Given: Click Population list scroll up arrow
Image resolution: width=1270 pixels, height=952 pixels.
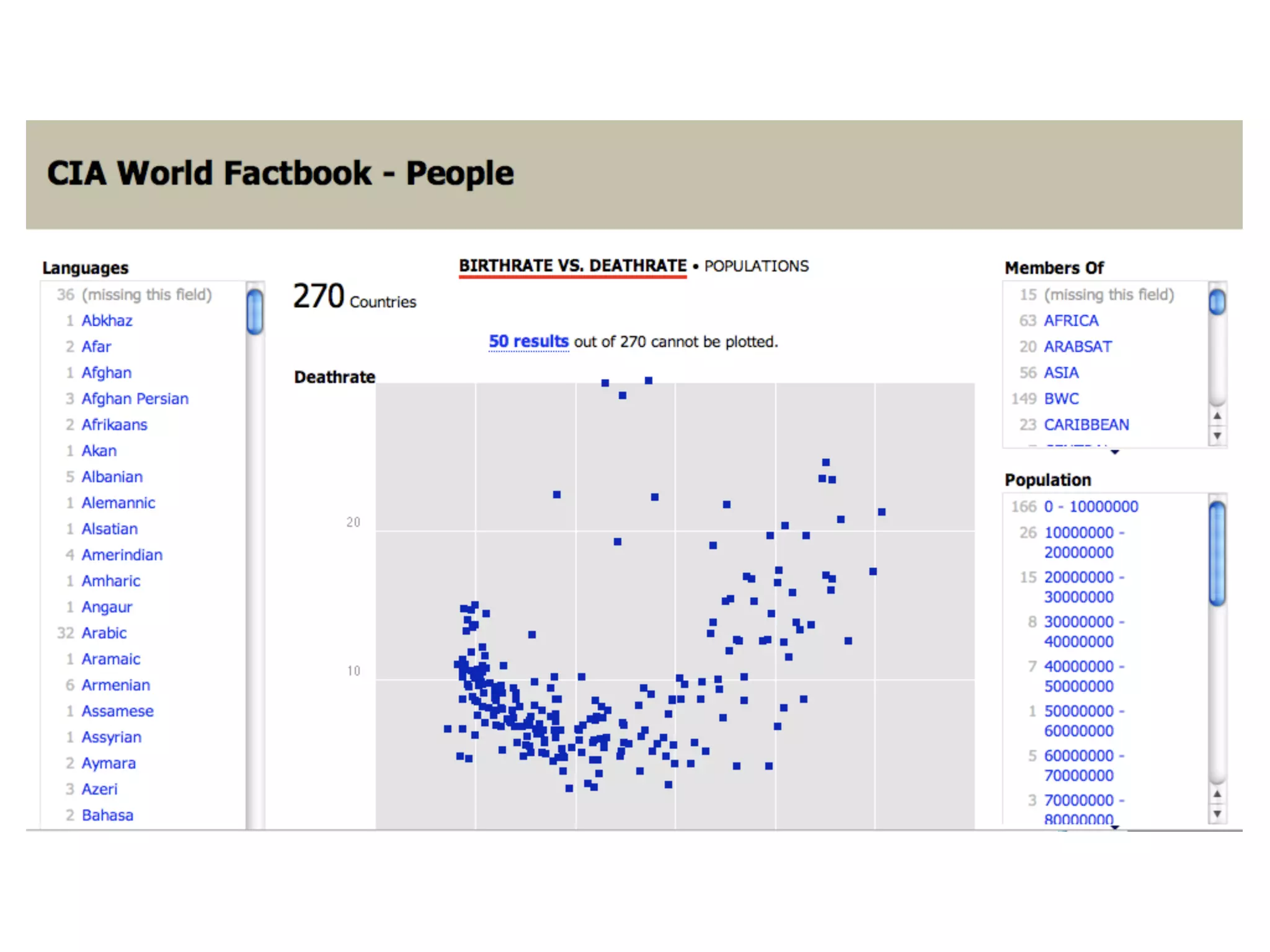Looking at the screenshot, I should [1217, 793].
